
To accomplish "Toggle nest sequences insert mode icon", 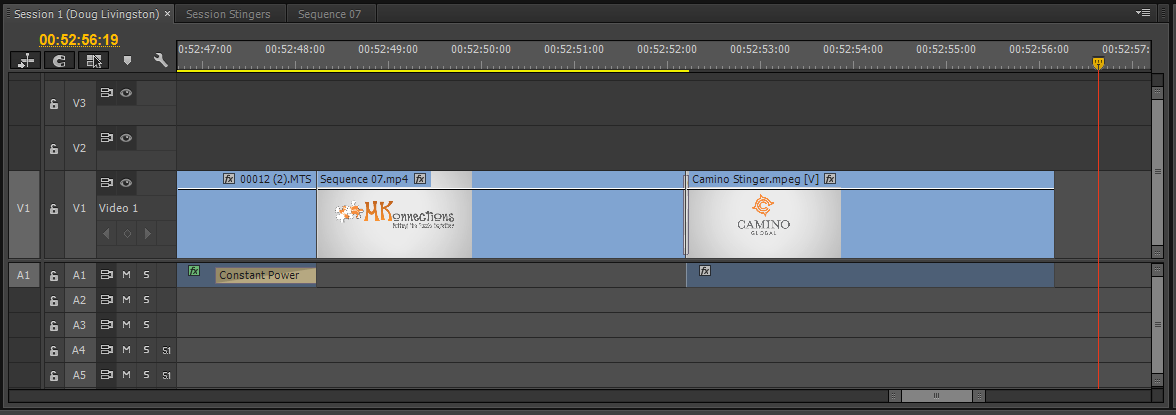I will point(26,61).
